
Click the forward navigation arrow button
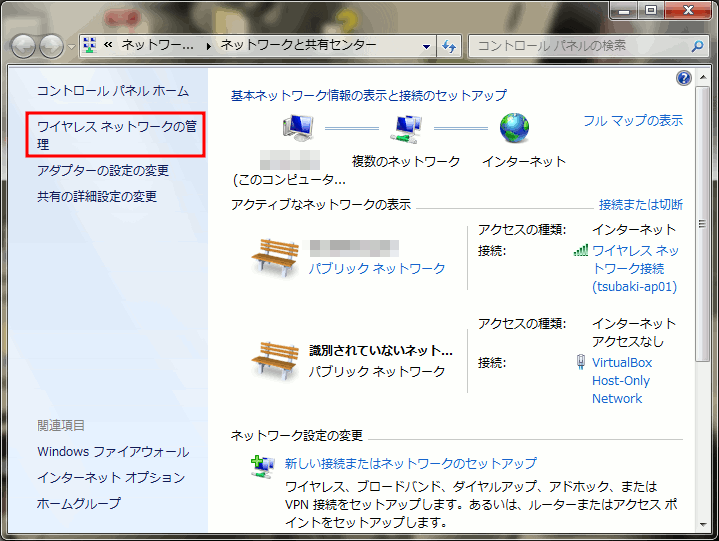[52, 46]
